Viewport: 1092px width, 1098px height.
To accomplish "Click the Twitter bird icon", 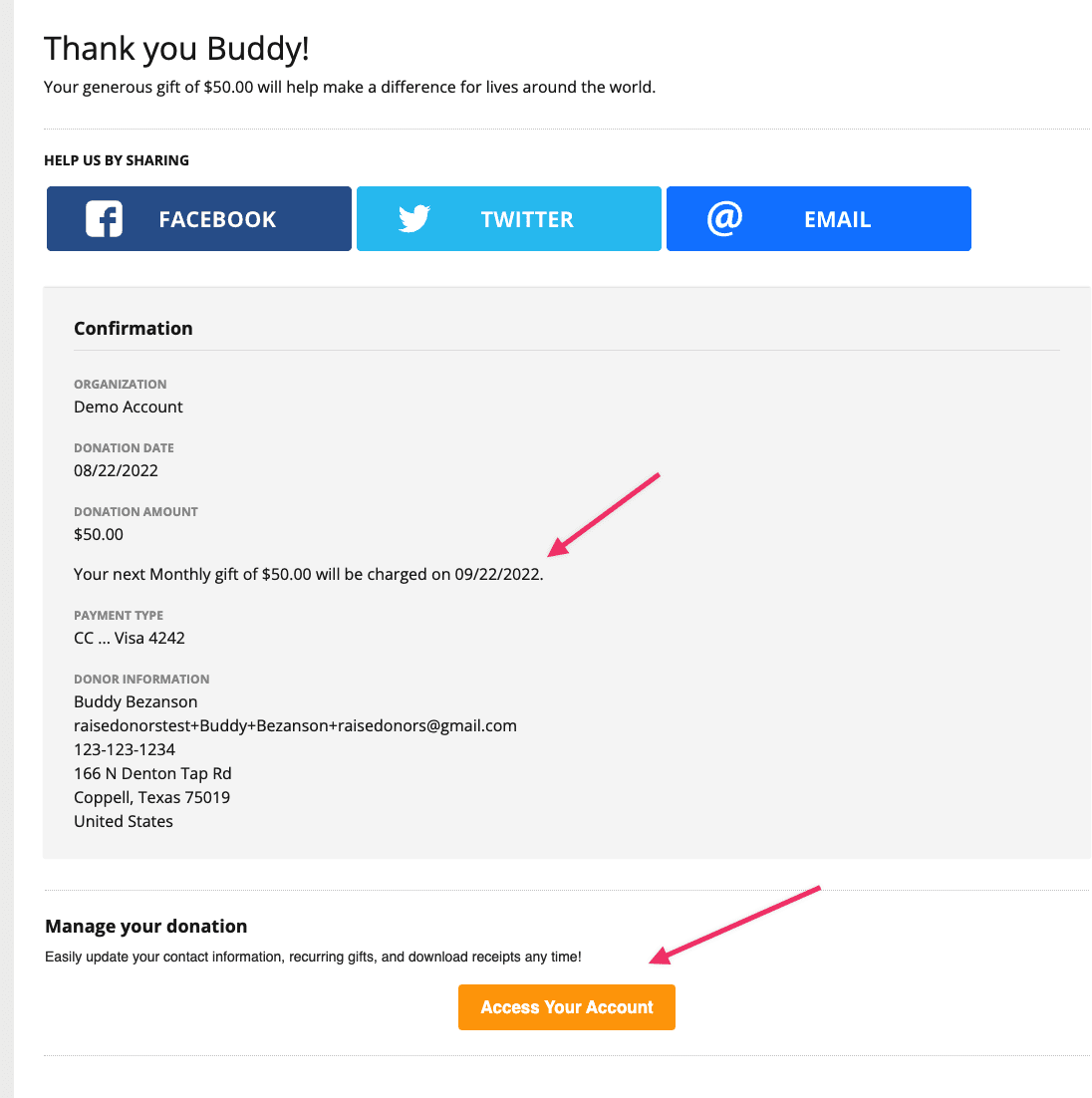I will 413,219.
